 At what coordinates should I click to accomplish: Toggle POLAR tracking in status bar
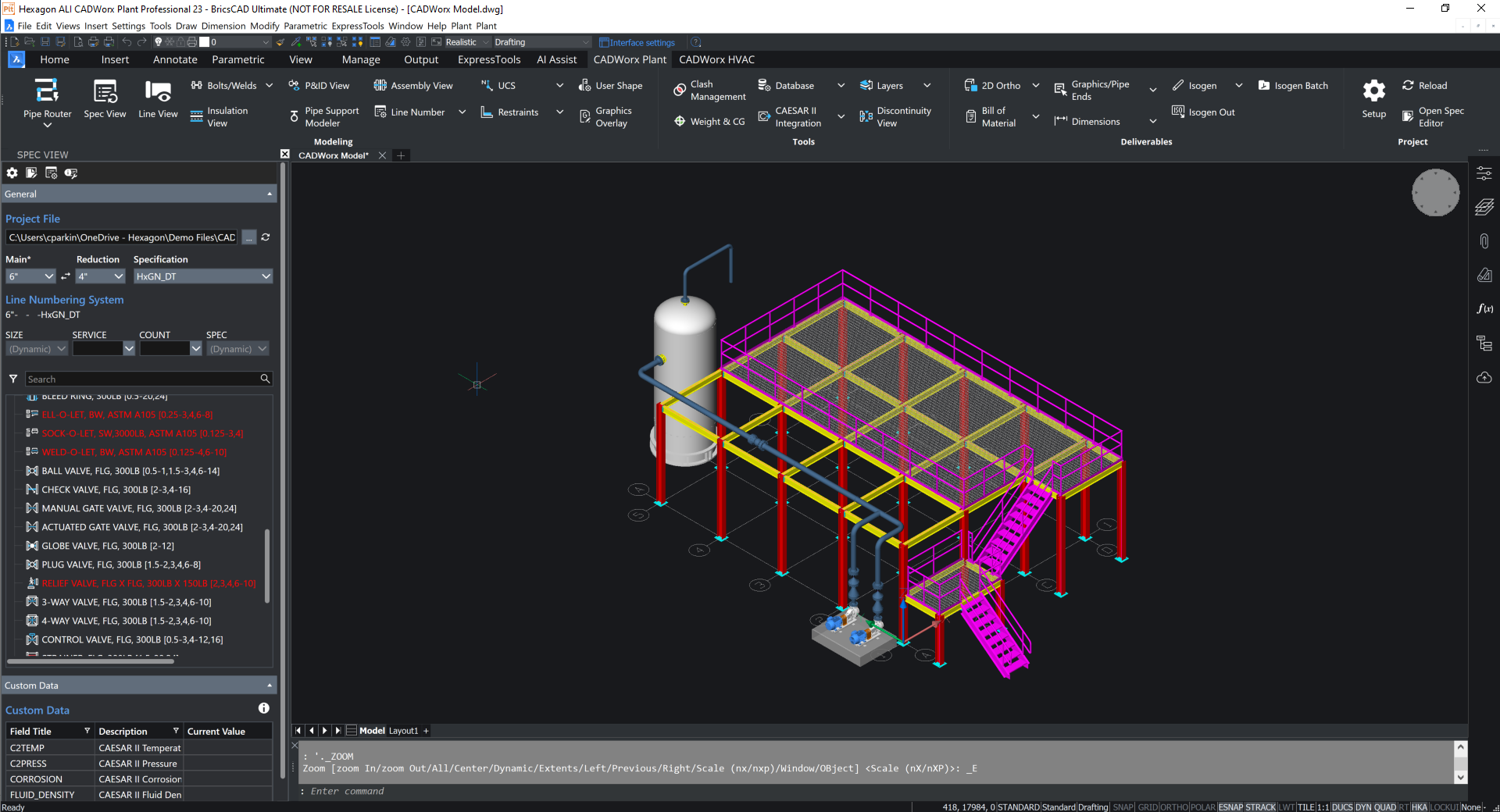click(x=1203, y=807)
